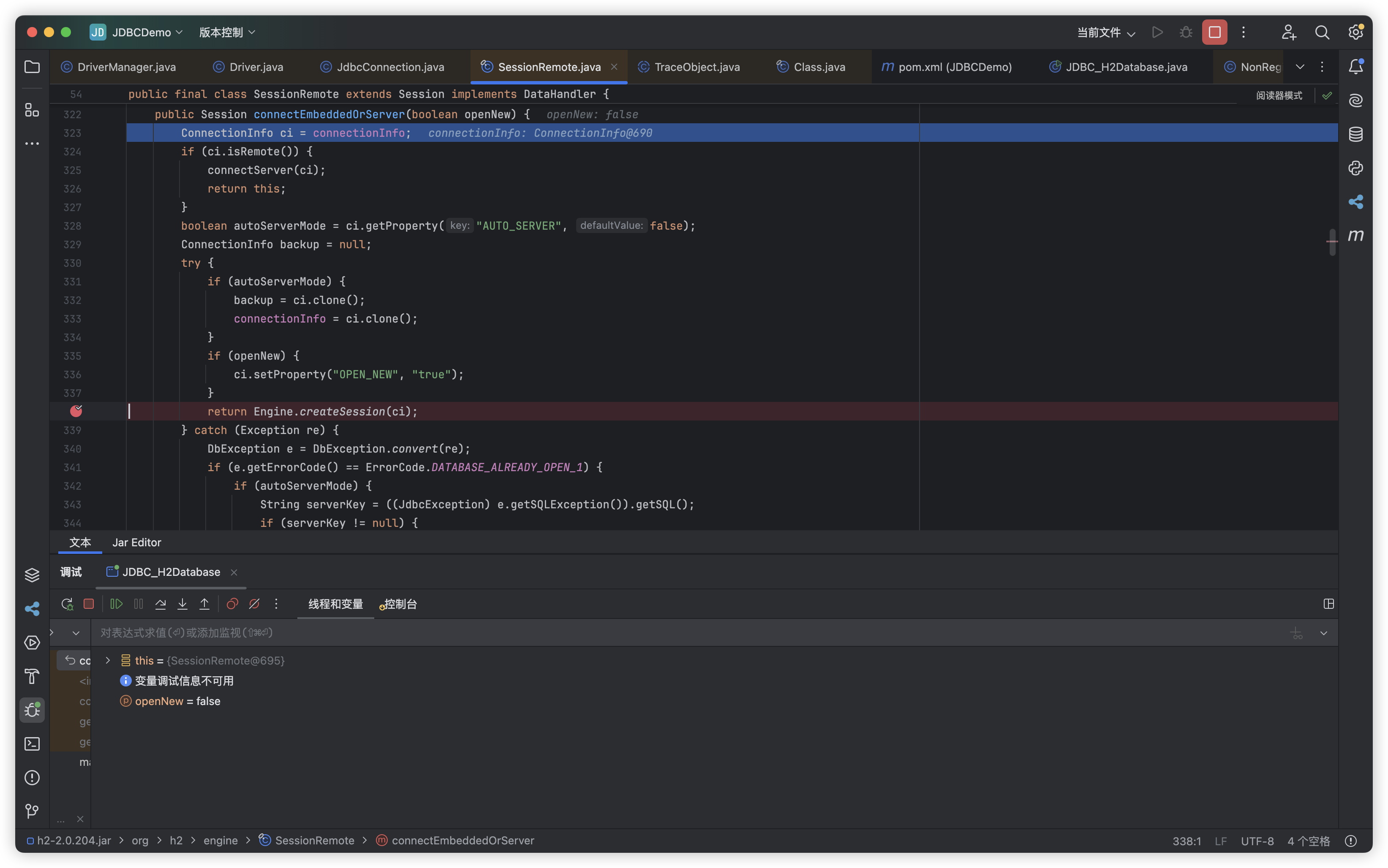Click LF line separator in status bar
Image resolution: width=1388 pixels, height=868 pixels.
[1221, 841]
